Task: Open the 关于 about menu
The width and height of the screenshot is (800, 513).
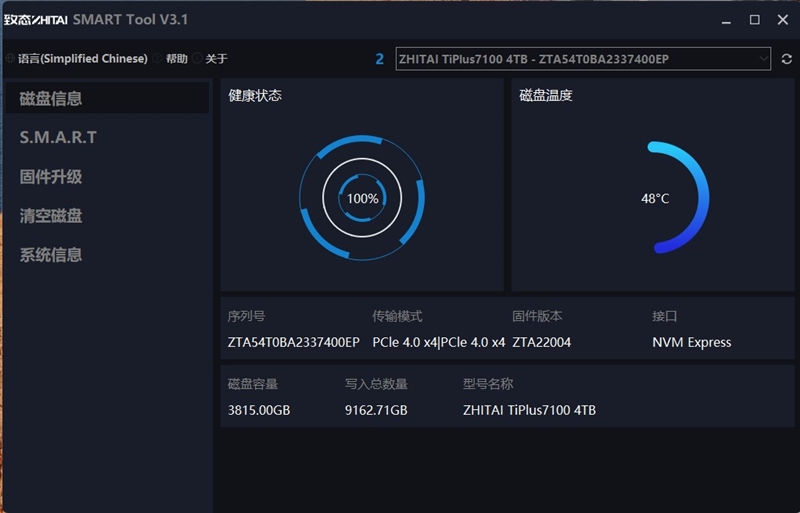Action: 216,59
